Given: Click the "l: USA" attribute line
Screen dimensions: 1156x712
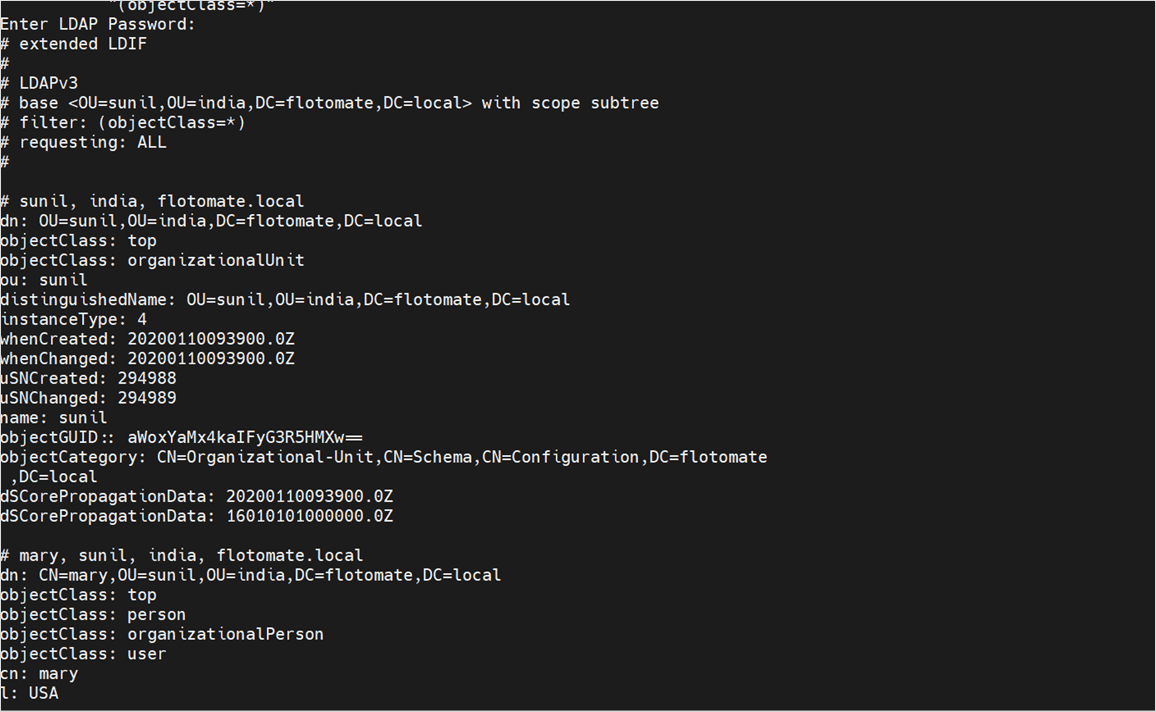Looking at the screenshot, I should point(29,693).
